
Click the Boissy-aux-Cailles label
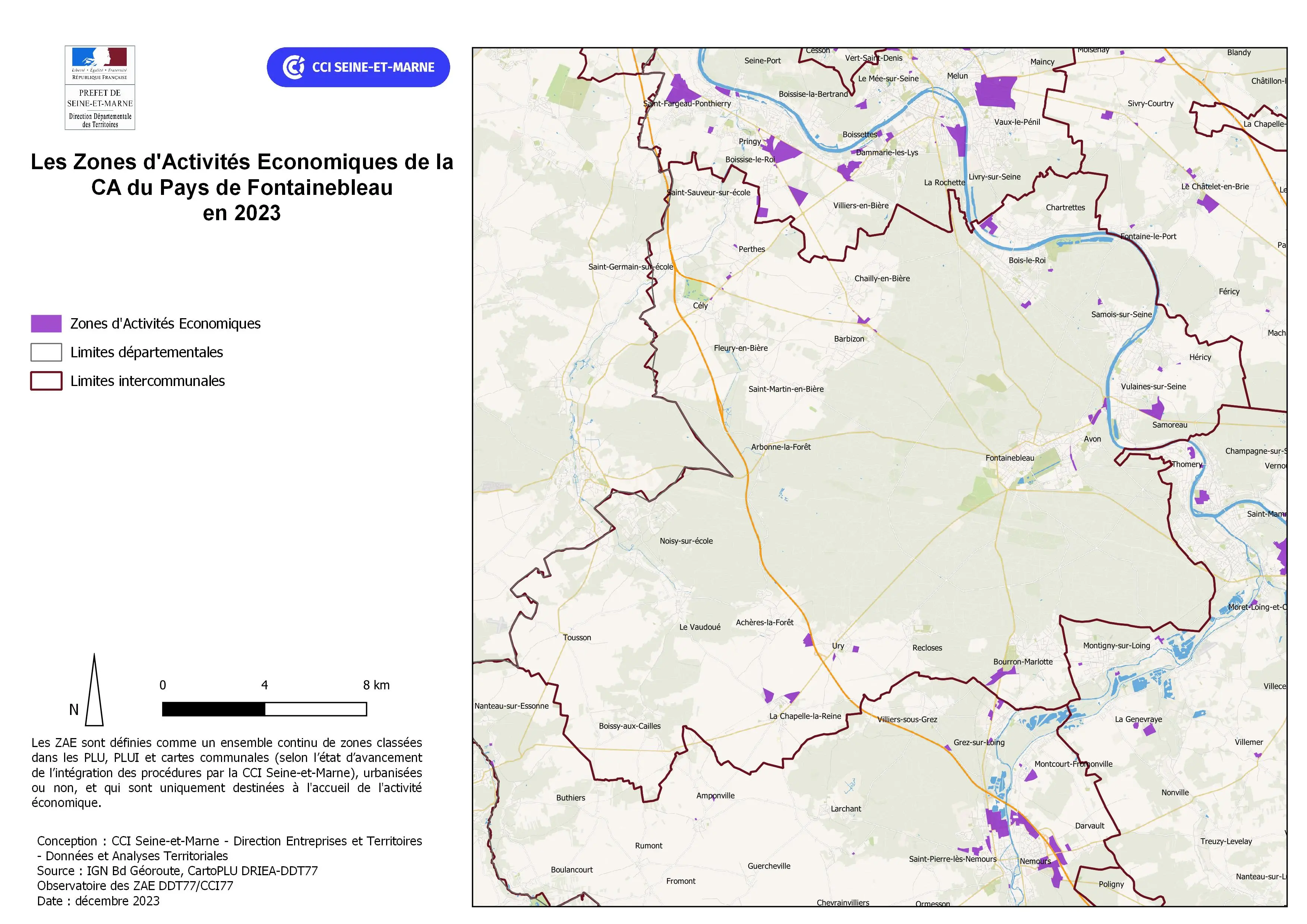pos(629,725)
